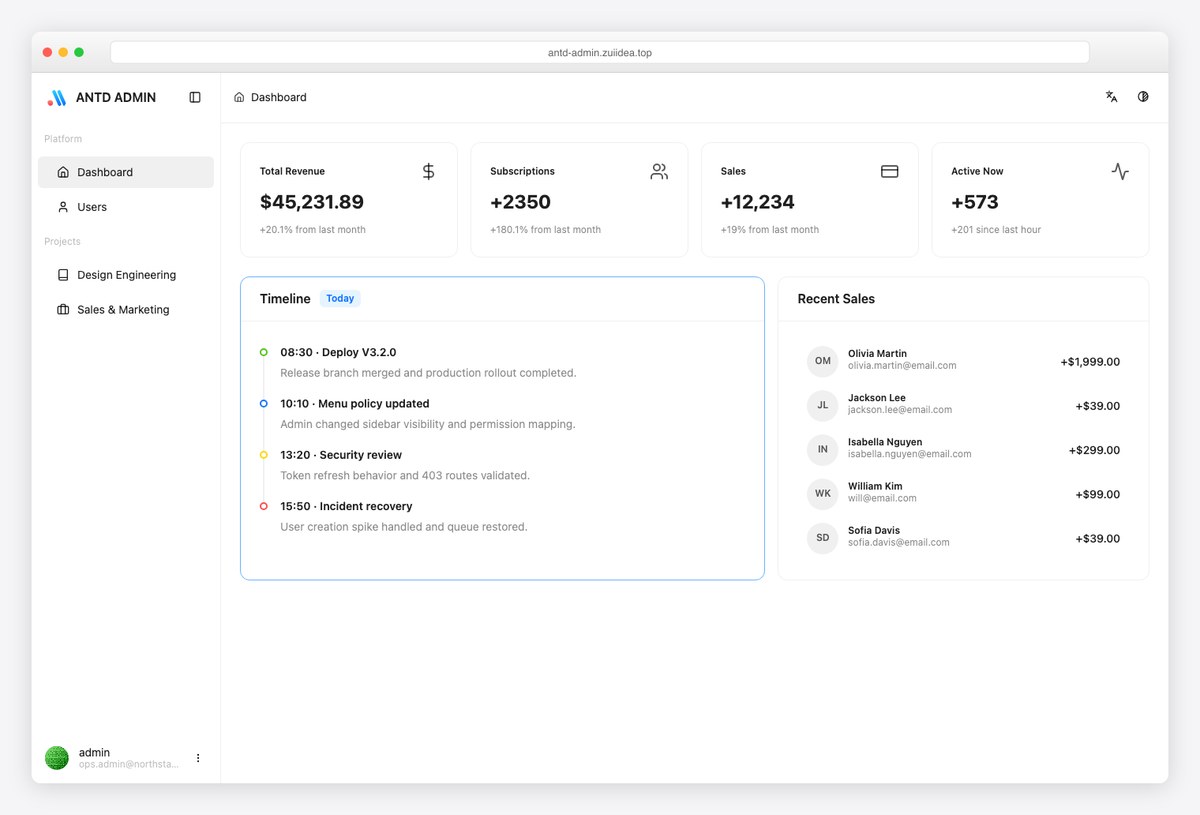Click the dollar sign icon on Total Revenue
The height and width of the screenshot is (815, 1200).
pyautogui.click(x=428, y=171)
